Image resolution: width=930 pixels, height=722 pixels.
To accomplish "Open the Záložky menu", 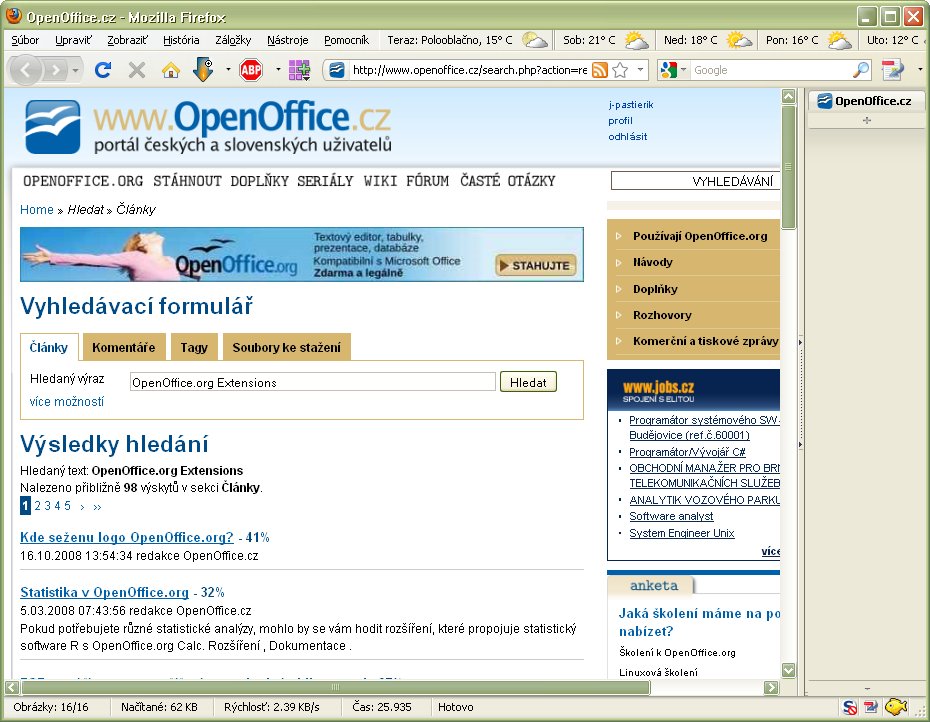I will [233, 40].
